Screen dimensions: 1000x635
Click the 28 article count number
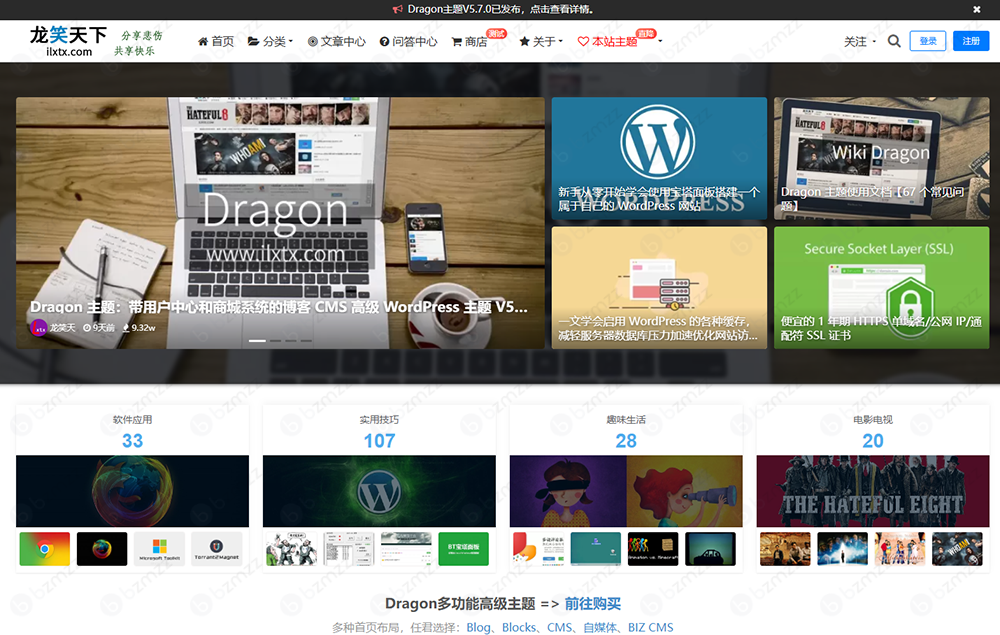(x=626, y=441)
